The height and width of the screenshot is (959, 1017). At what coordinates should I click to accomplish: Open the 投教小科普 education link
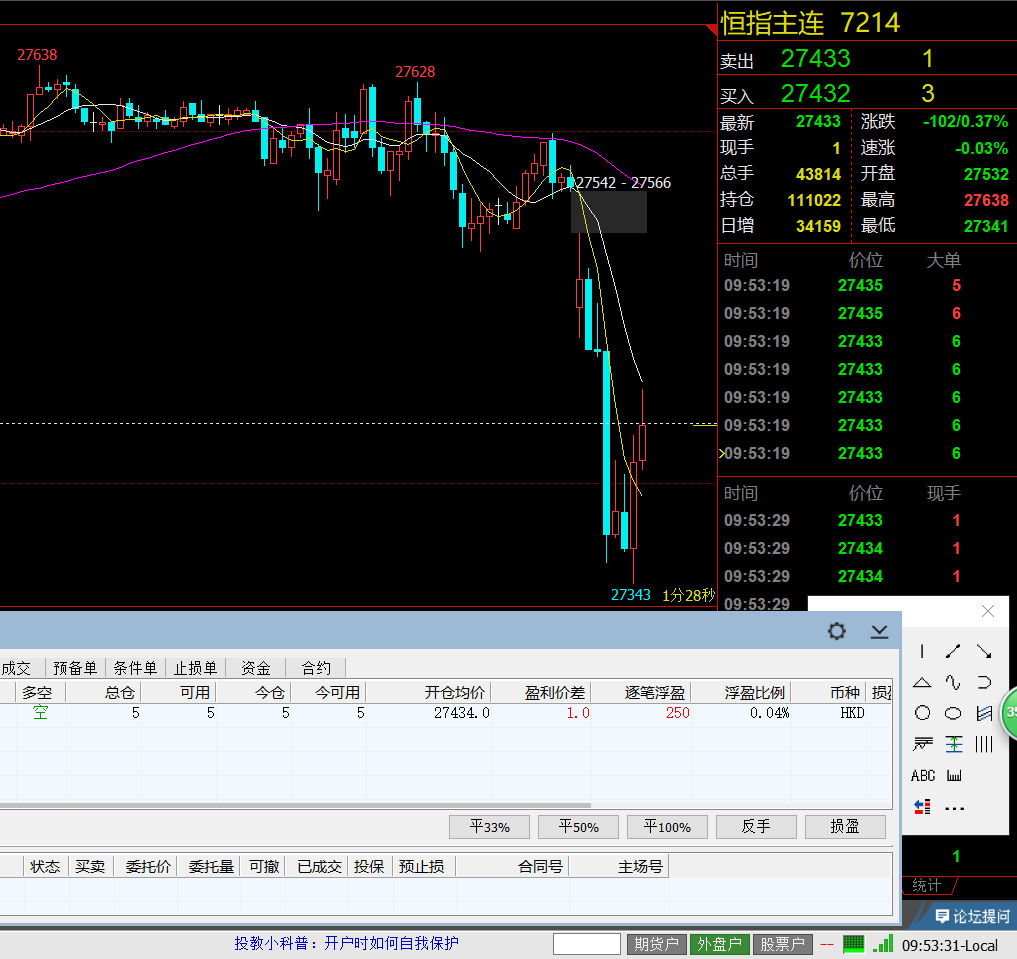click(x=346, y=943)
